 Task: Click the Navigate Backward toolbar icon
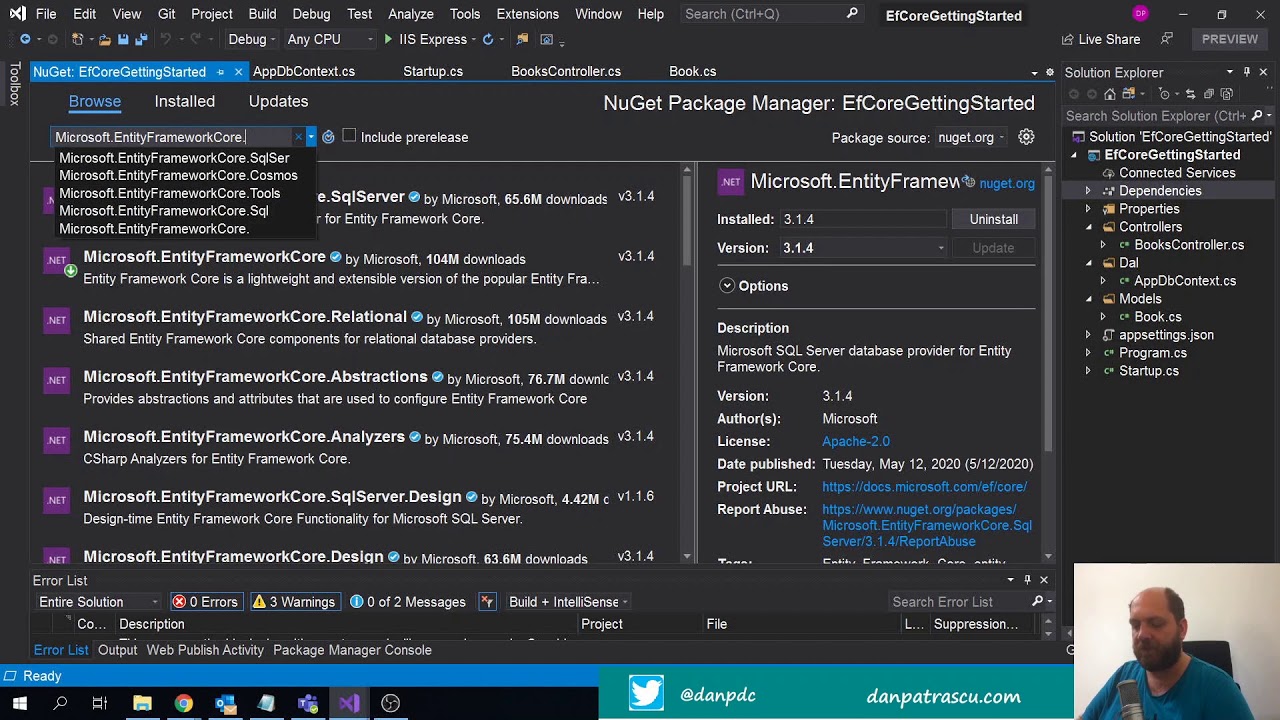[x=25, y=39]
